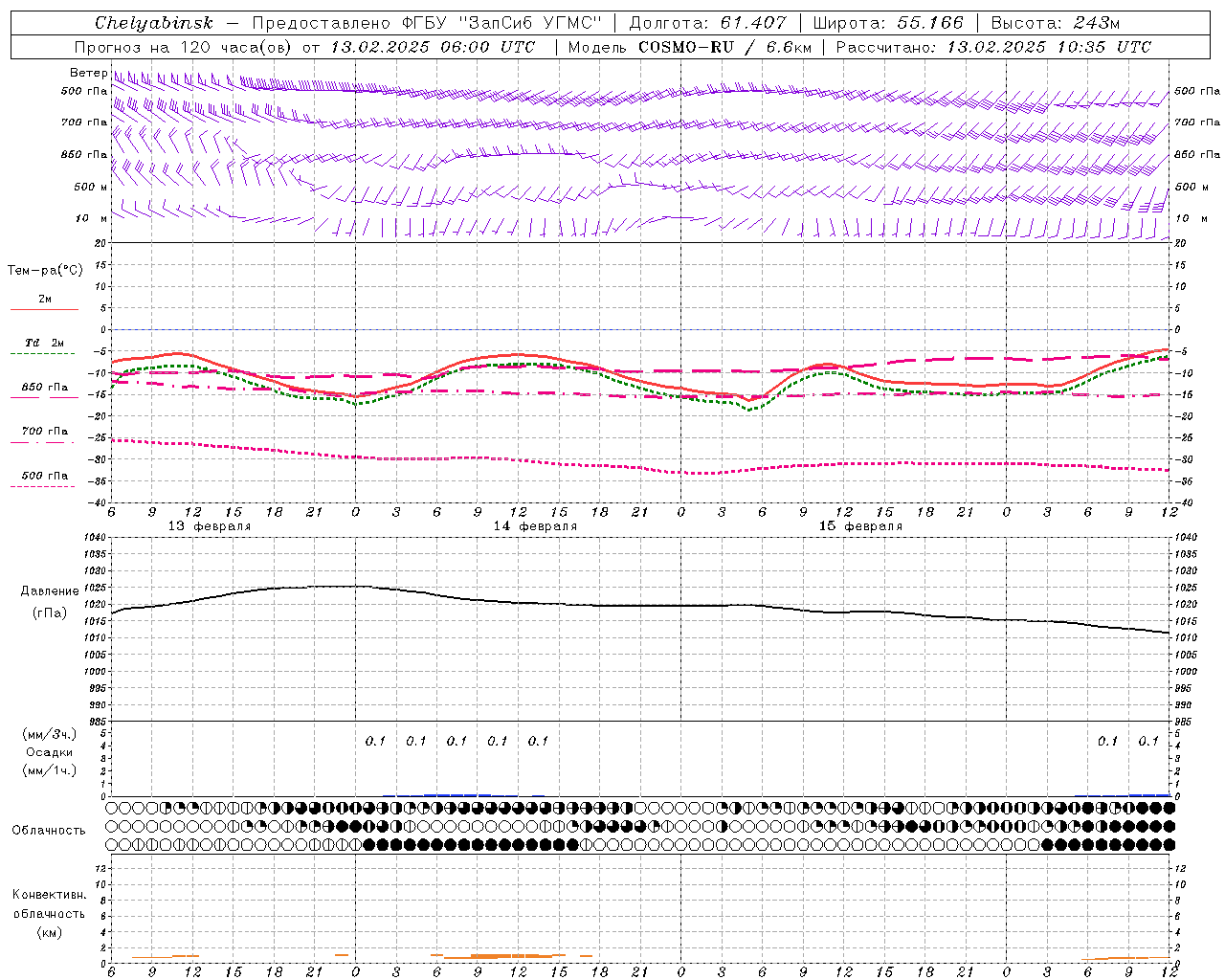Click the '(мм/1ч.)' precipitation unit label

click(50, 770)
